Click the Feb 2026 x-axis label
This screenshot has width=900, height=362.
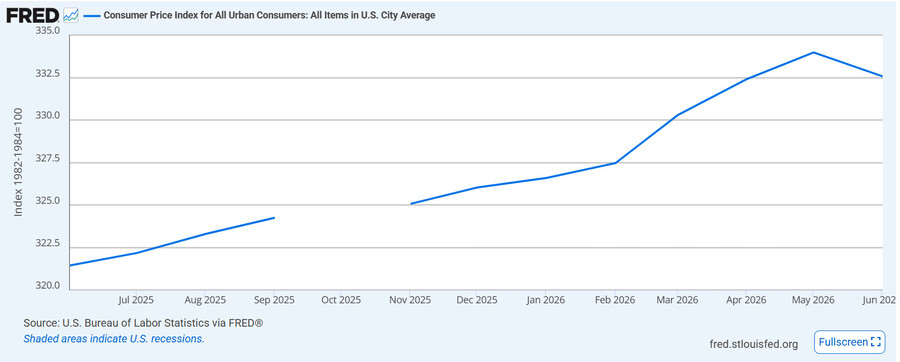(615, 300)
